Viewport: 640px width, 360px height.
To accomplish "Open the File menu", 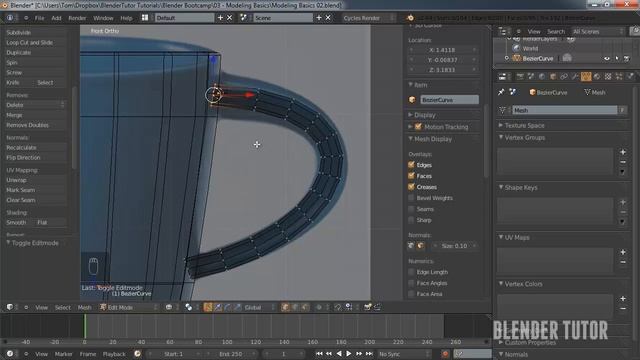I will [40, 18].
